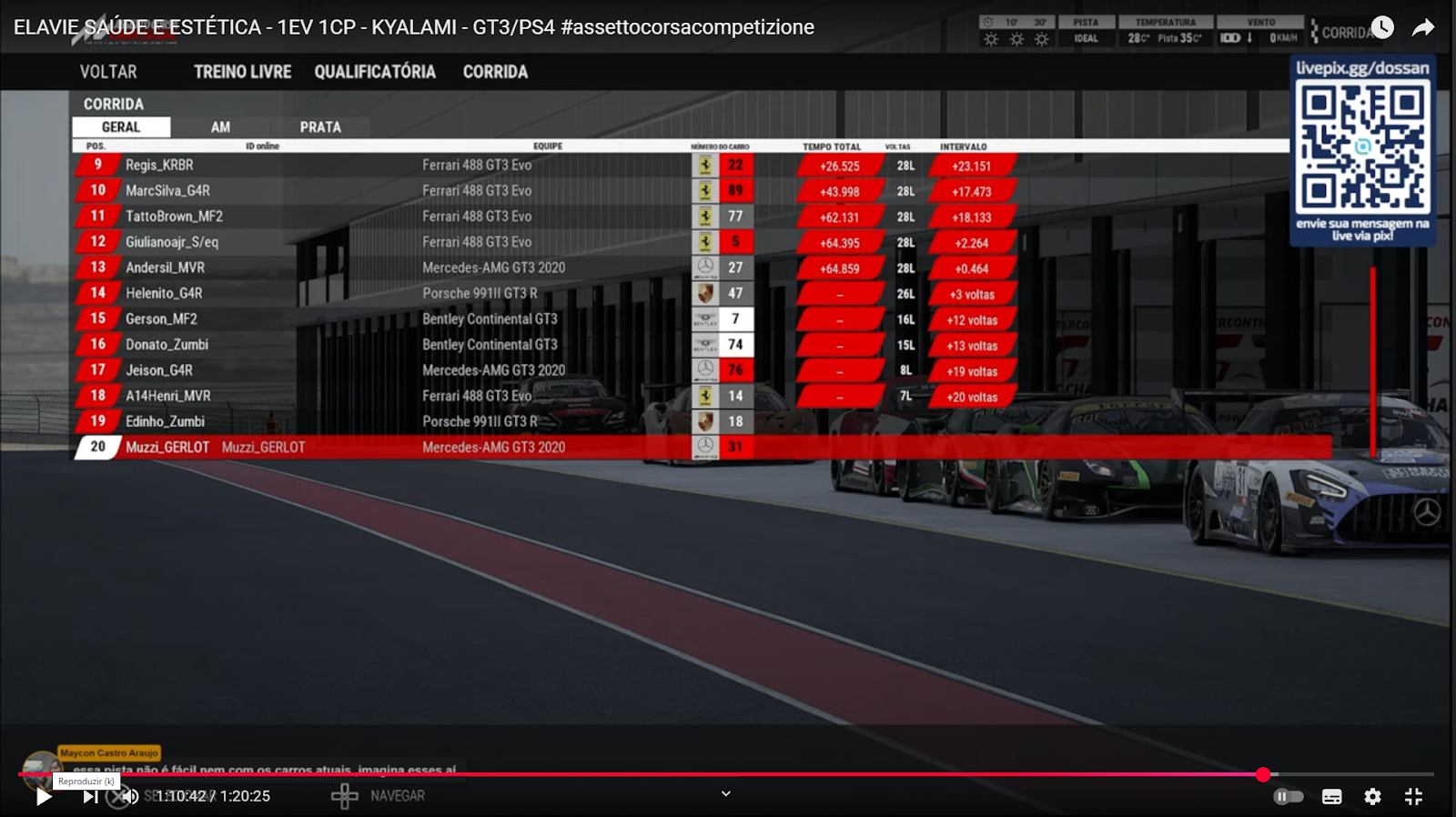Click Porsche crest beside car number 18
Viewport: 1456px width, 817px height.
click(x=705, y=421)
